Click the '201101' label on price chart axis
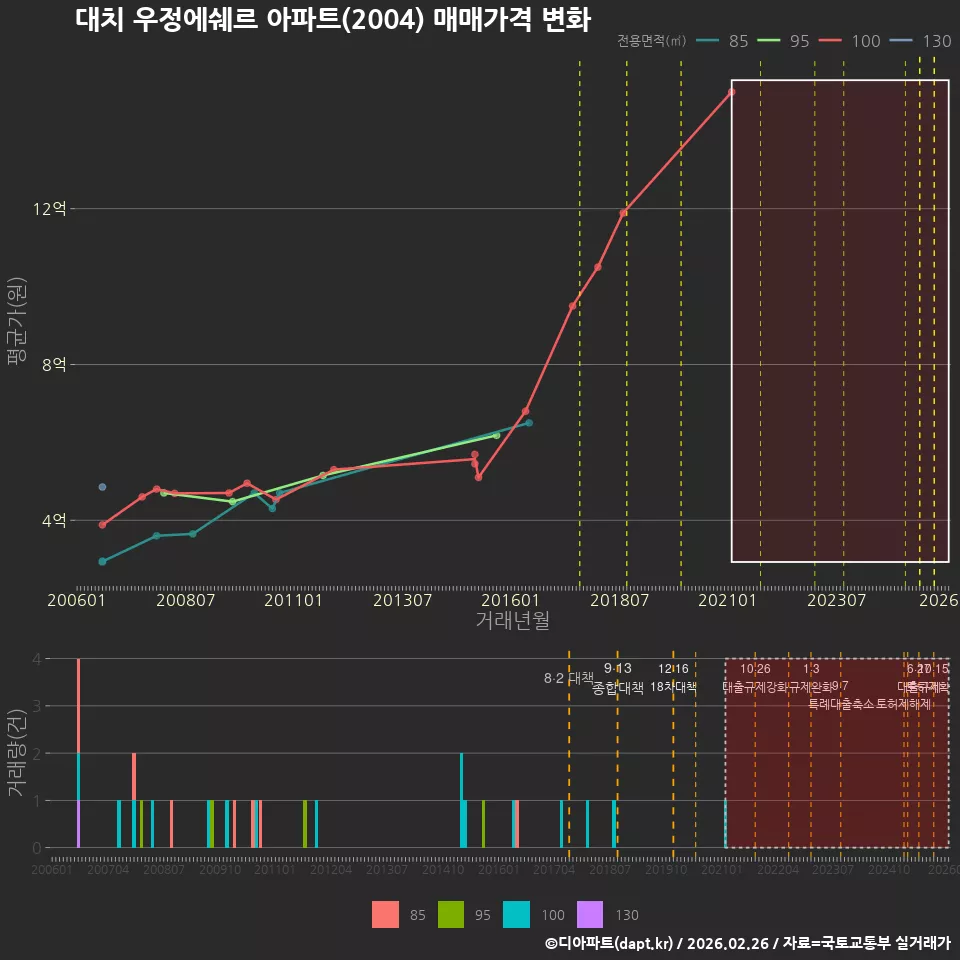Viewport: 960px width, 960px height. click(x=293, y=600)
